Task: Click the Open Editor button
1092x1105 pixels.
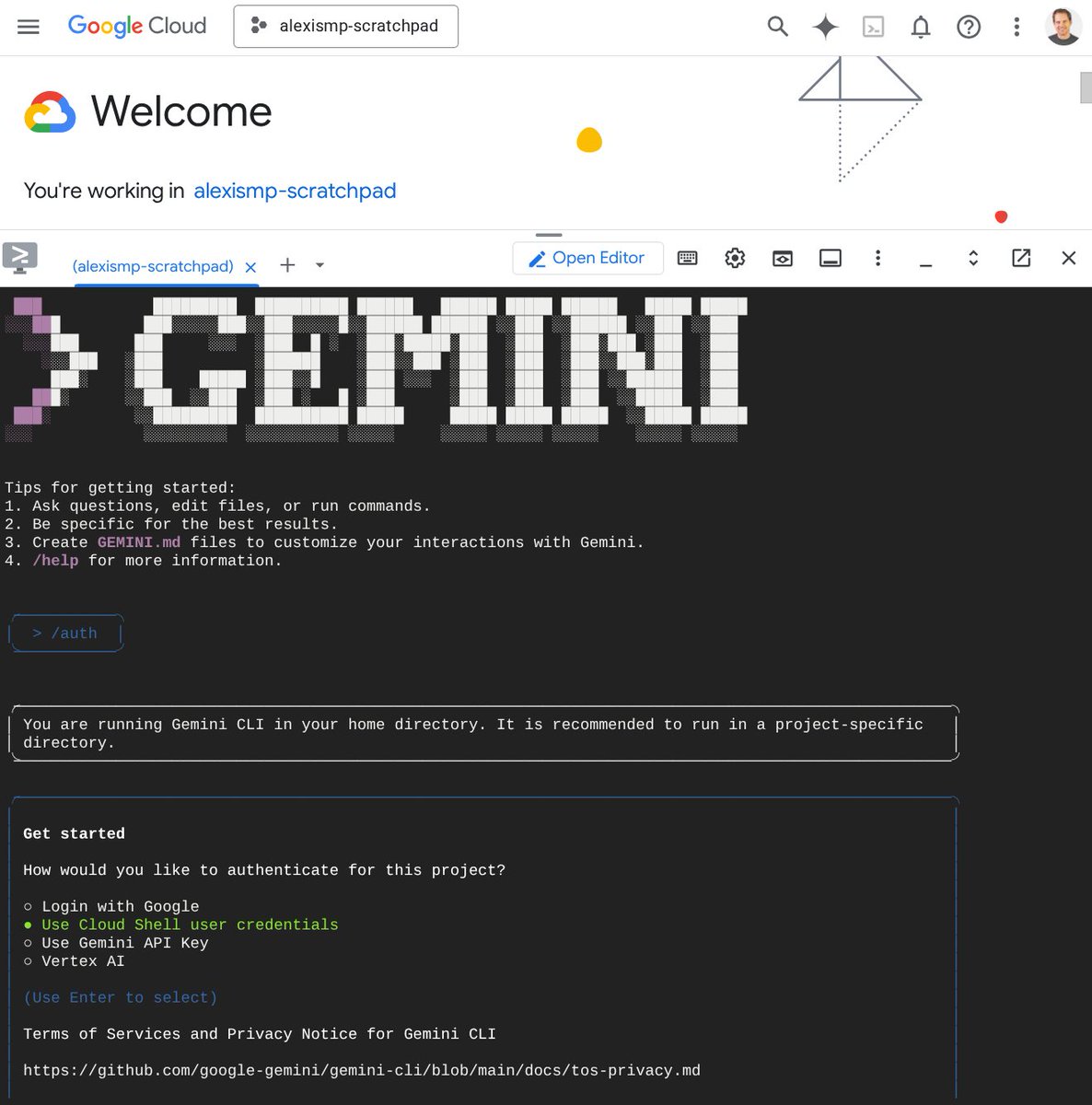Action: [x=587, y=258]
